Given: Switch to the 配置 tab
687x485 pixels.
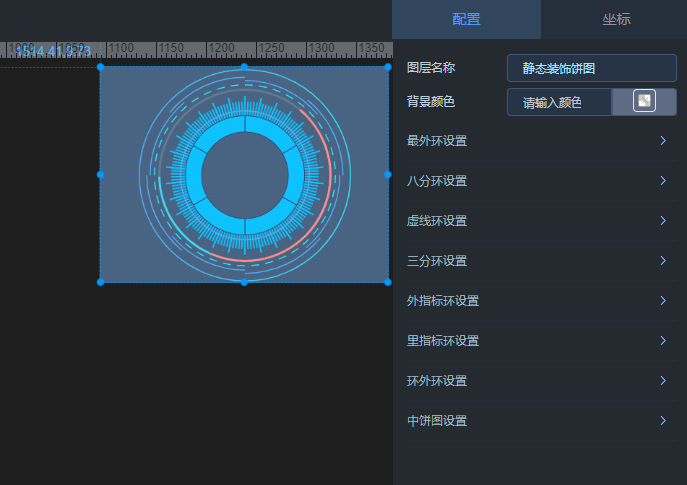Looking at the screenshot, I should pos(466,19).
